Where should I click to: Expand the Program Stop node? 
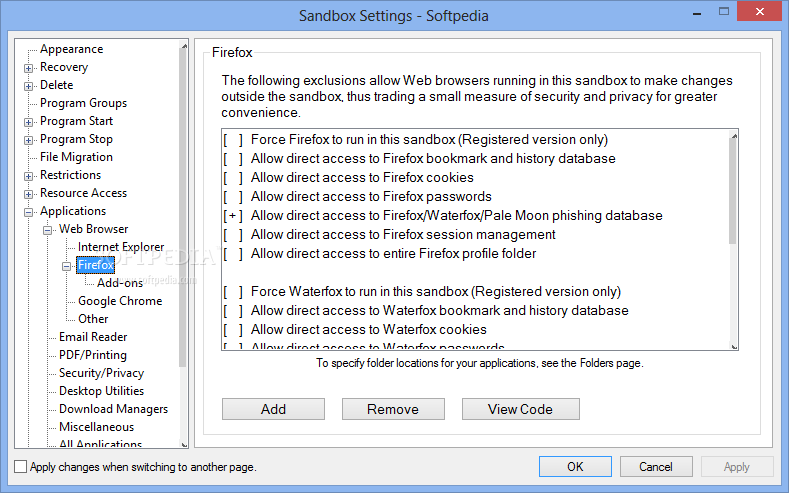pos(29,140)
